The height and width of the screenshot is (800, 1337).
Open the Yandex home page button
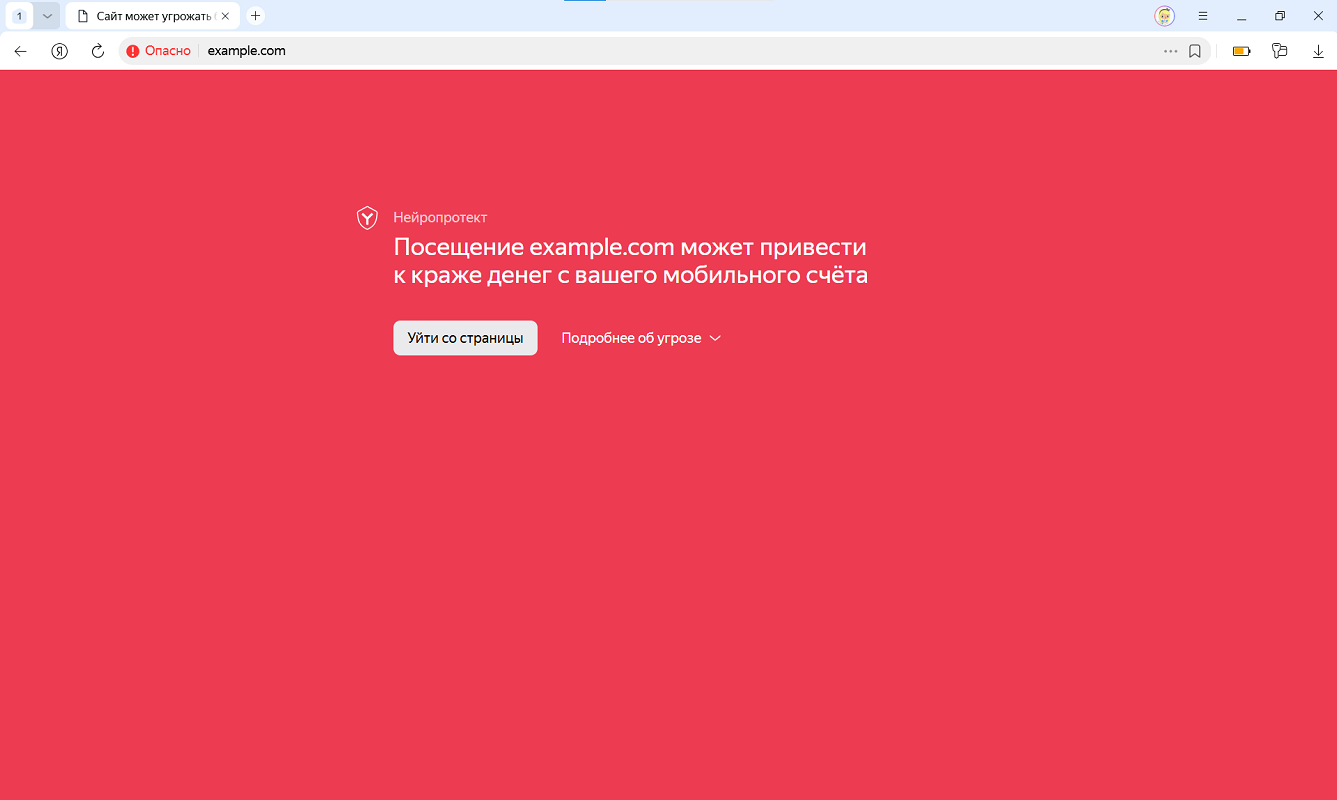click(59, 51)
